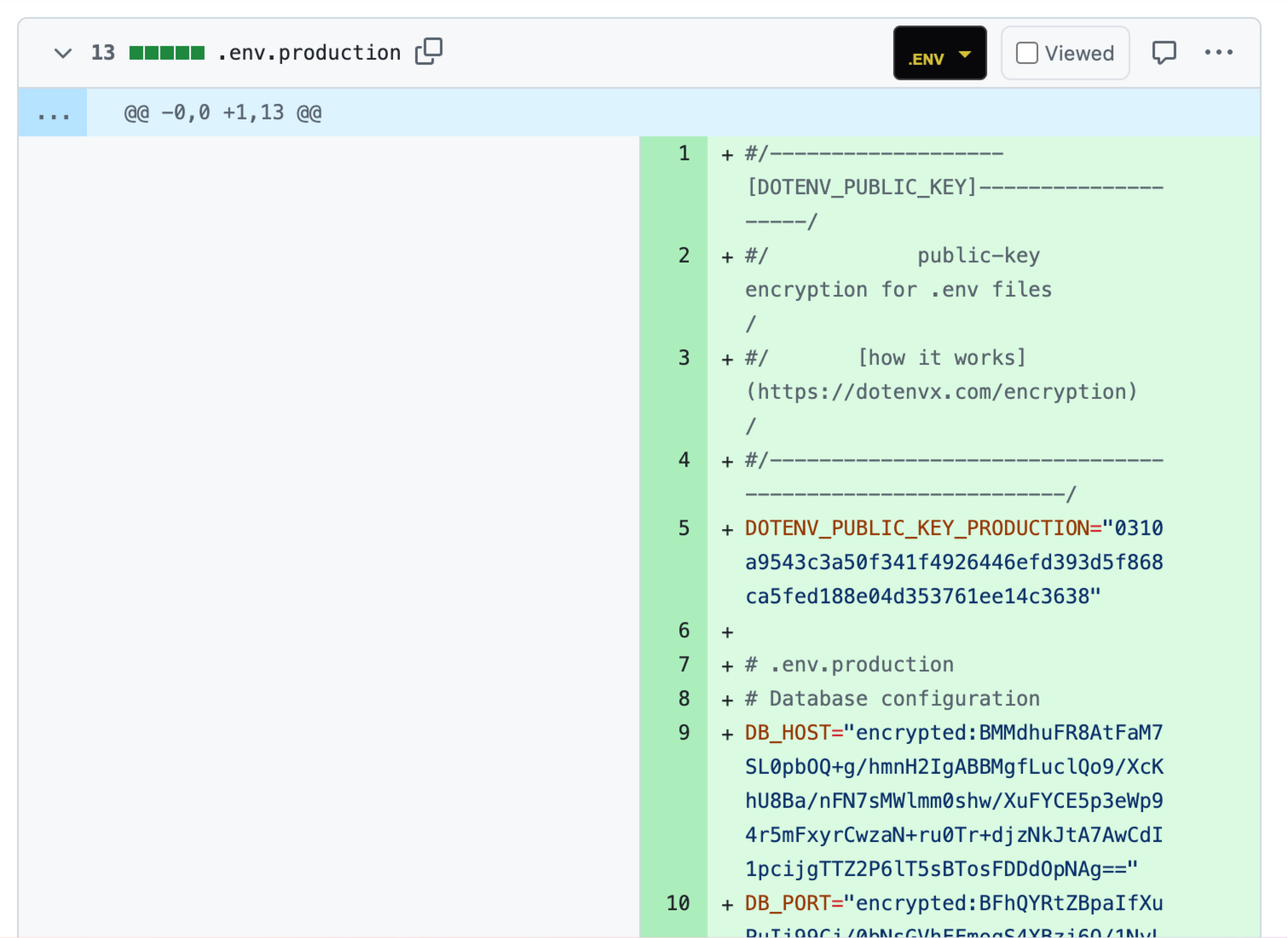Open the three-dot file options menu
The height and width of the screenshot is (938, 1288).
click(x=1218, y=53)
